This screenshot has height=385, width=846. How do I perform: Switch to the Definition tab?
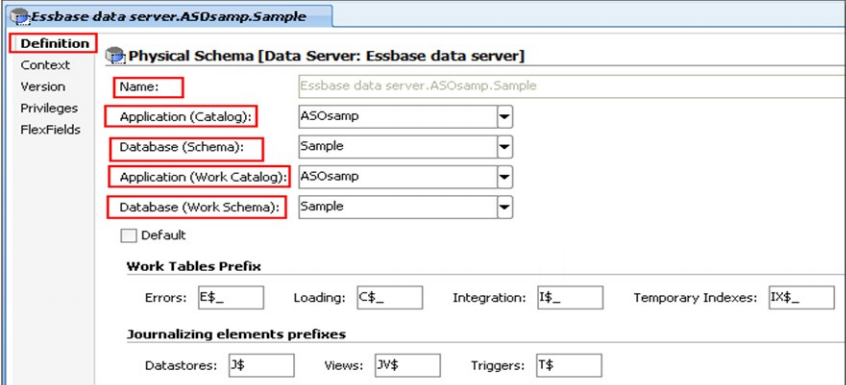click(54, 43)
